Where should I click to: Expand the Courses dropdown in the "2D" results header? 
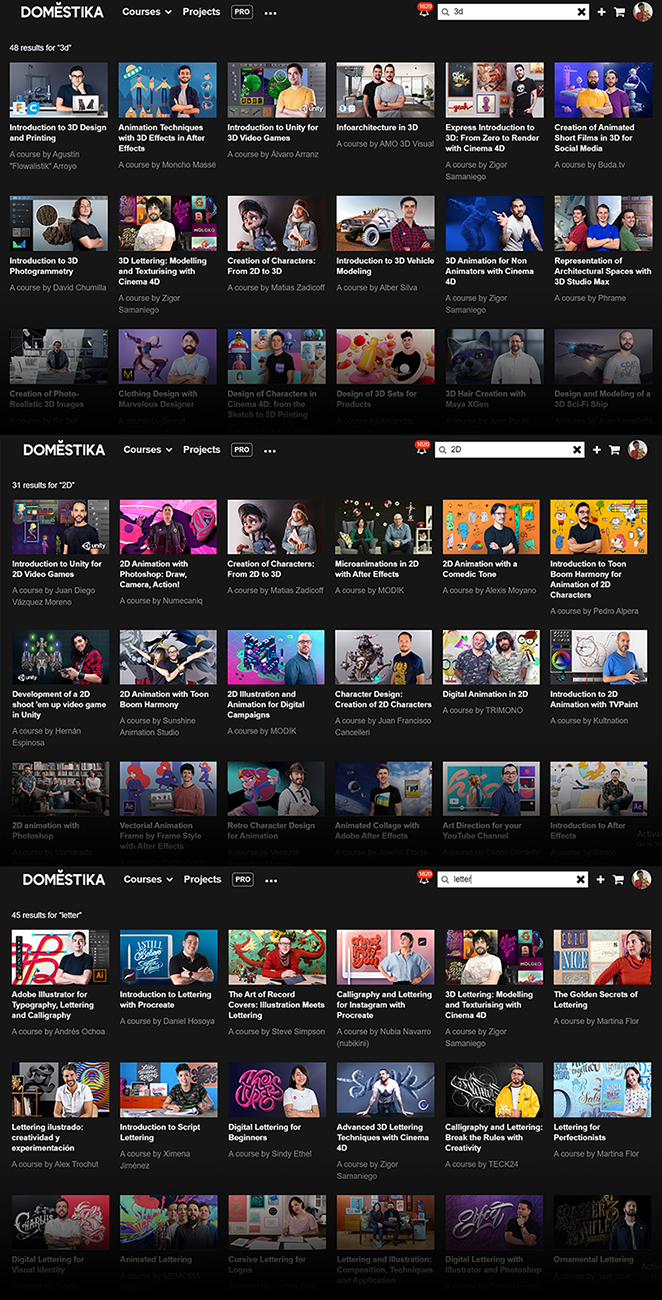click(147, 450)
